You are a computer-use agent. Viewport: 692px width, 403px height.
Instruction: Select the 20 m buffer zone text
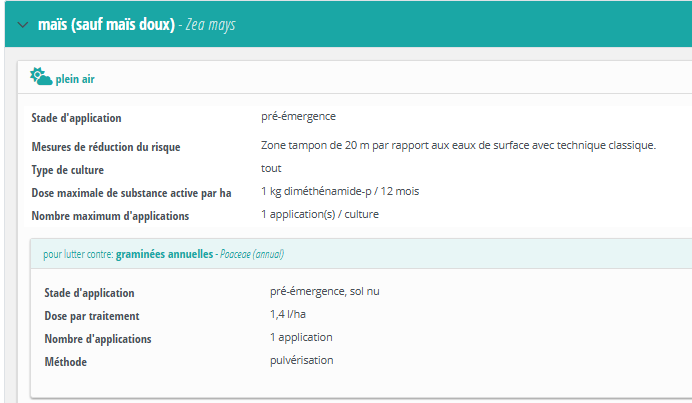coord(458,145)
